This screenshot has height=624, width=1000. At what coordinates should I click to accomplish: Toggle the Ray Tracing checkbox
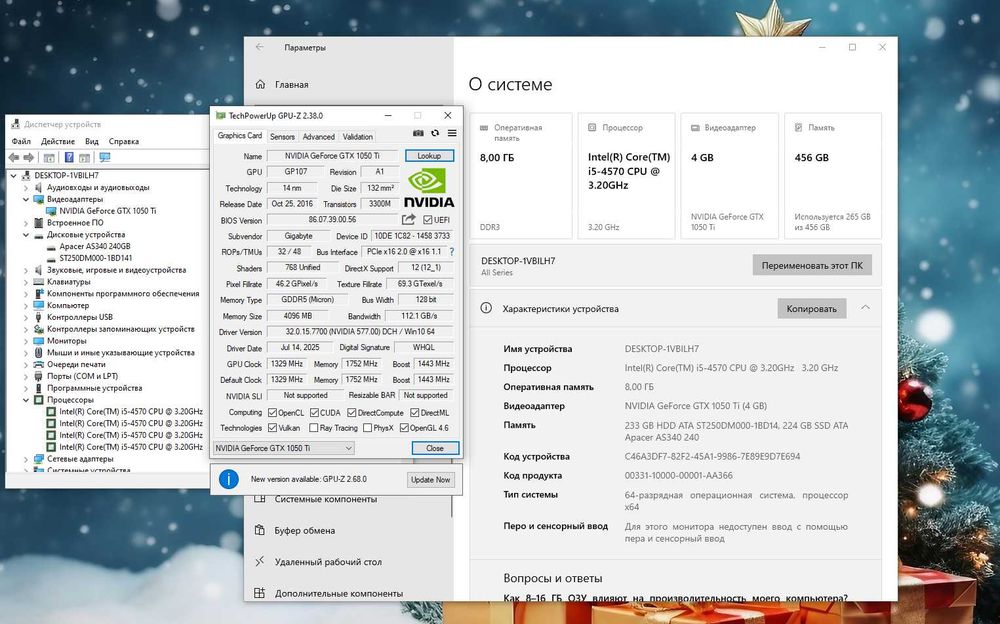tap(313, 428)
